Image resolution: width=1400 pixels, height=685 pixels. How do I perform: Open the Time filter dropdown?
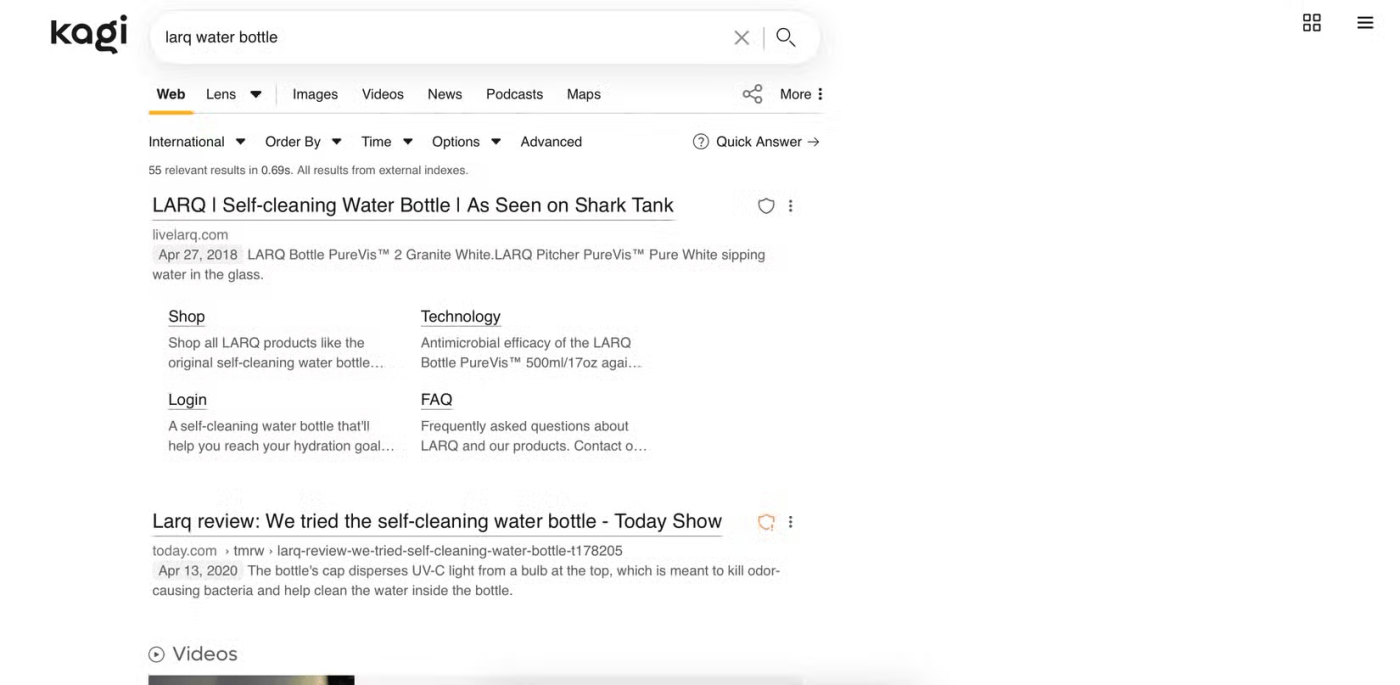pyautogui.click(x=387, y=142)
